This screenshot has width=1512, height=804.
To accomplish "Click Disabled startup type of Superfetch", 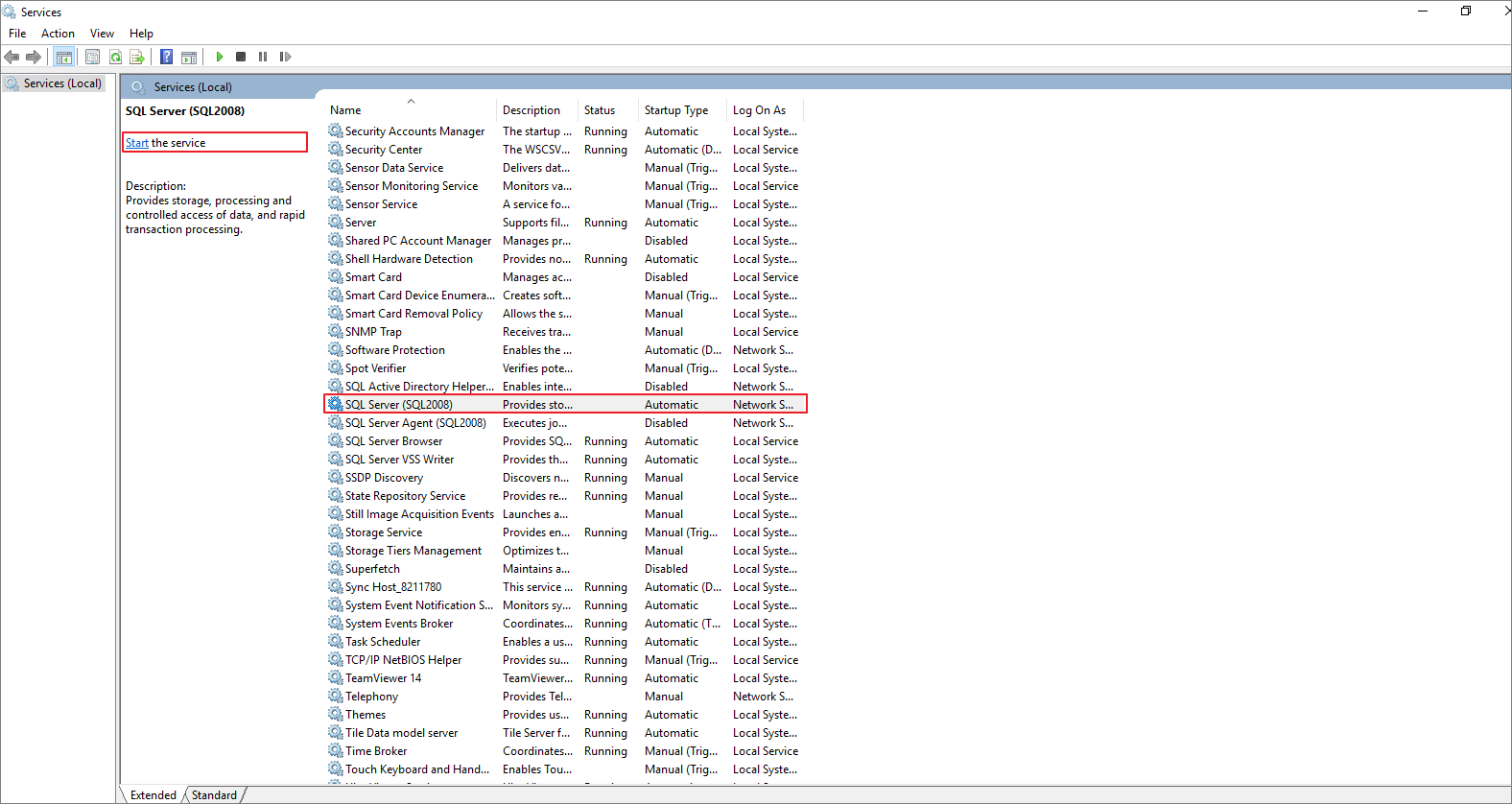I will pyautogui.click(x=666, y=569).
